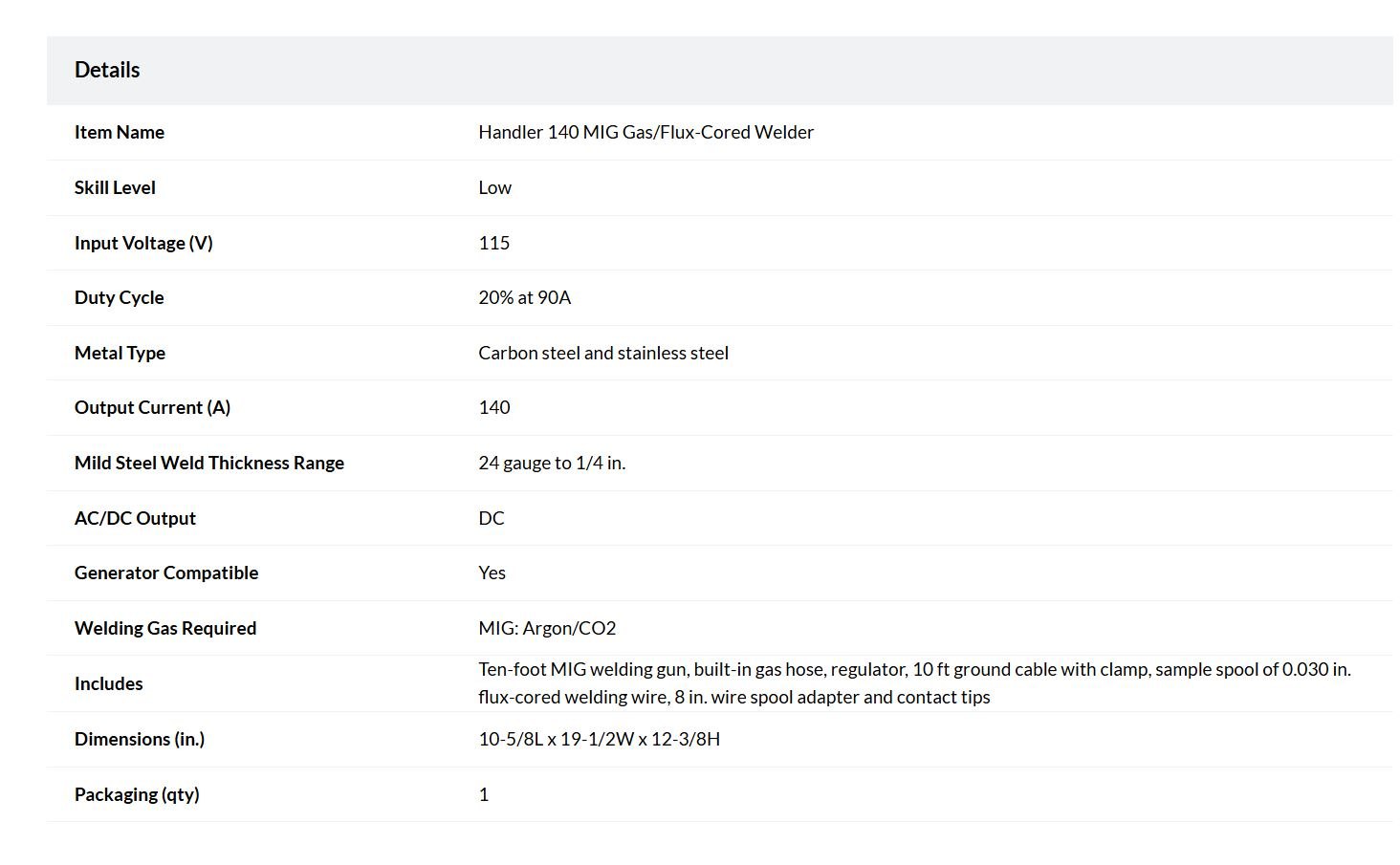Screen dimensions: 1400x865
Task: Click the 'Ten-foot MIG welding gun' includes text
Action: point(581,669)
